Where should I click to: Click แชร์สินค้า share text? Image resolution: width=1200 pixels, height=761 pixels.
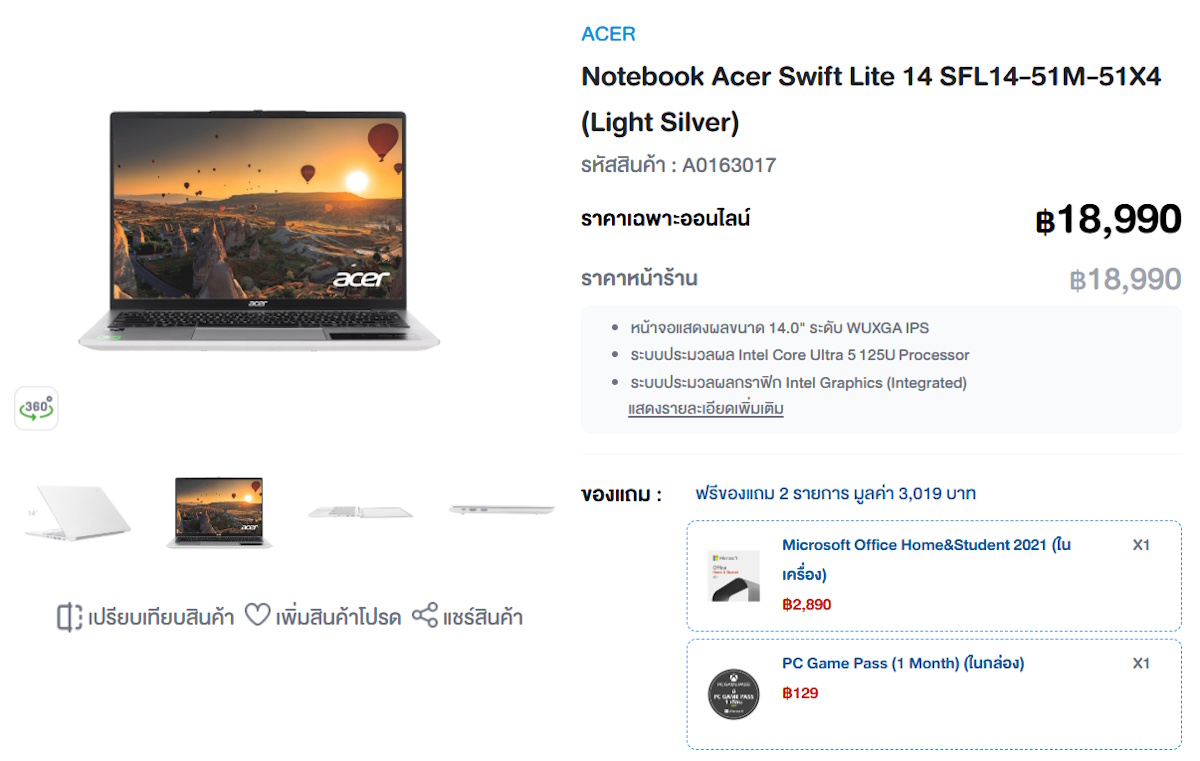[x=483, y=617]
